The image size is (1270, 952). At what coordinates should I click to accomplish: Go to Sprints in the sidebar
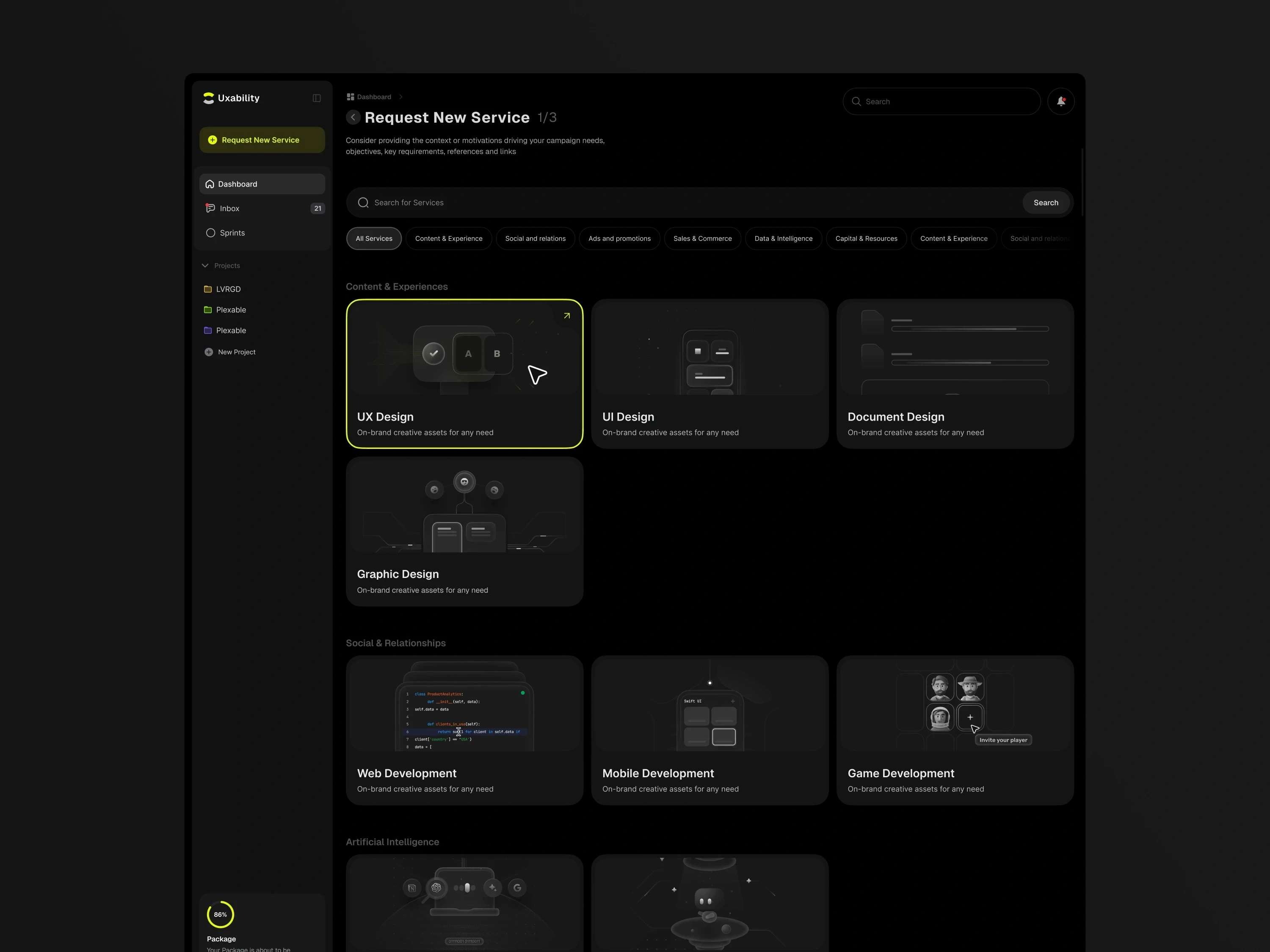coord(262,233)
